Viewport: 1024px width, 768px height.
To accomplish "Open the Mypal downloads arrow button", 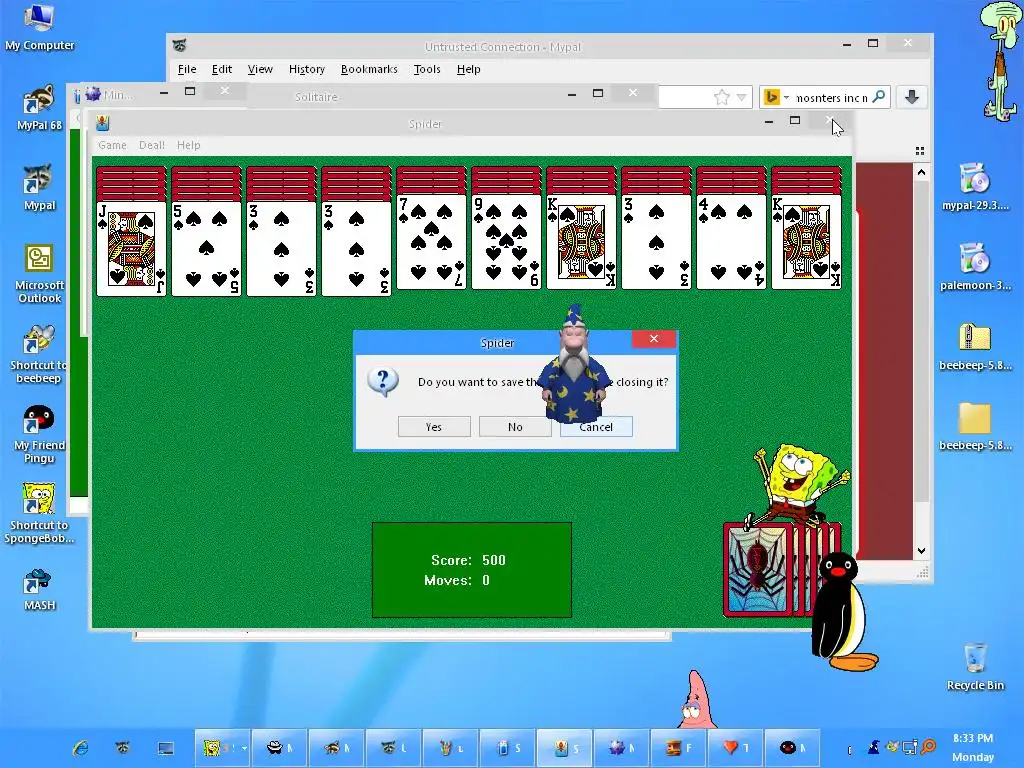I will pos(912,97).
